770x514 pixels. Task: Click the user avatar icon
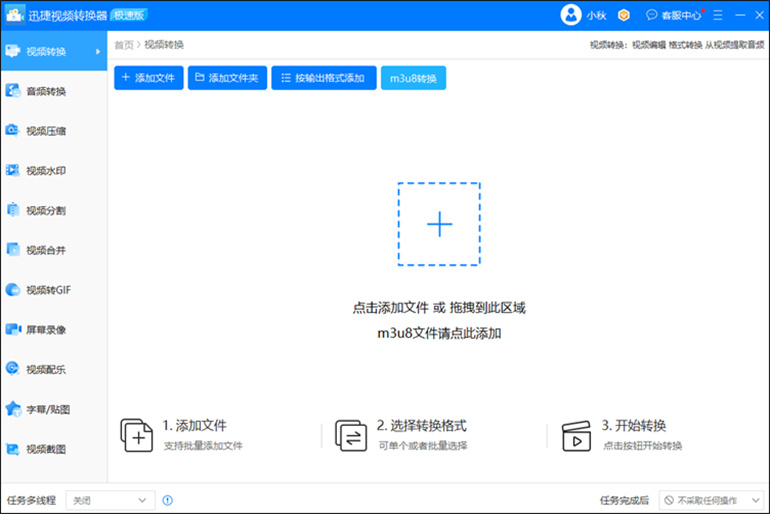(x=571, y=15)
